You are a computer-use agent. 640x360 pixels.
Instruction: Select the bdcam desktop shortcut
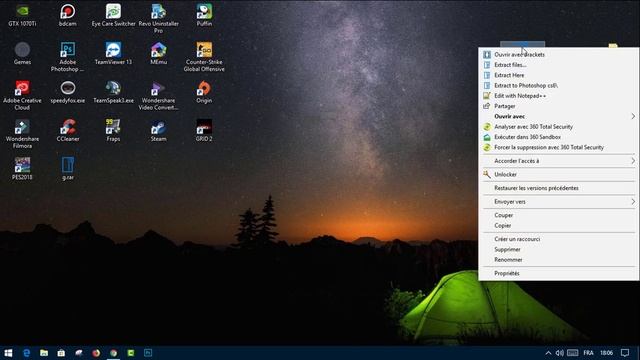67,16
